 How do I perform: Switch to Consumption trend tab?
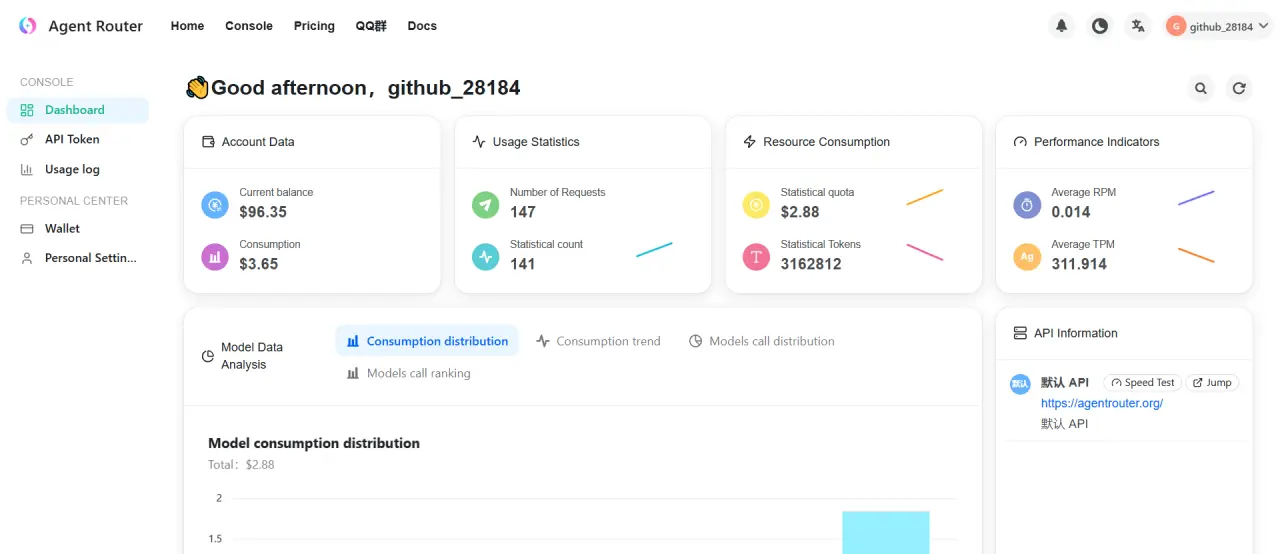[x=598, y=341]
